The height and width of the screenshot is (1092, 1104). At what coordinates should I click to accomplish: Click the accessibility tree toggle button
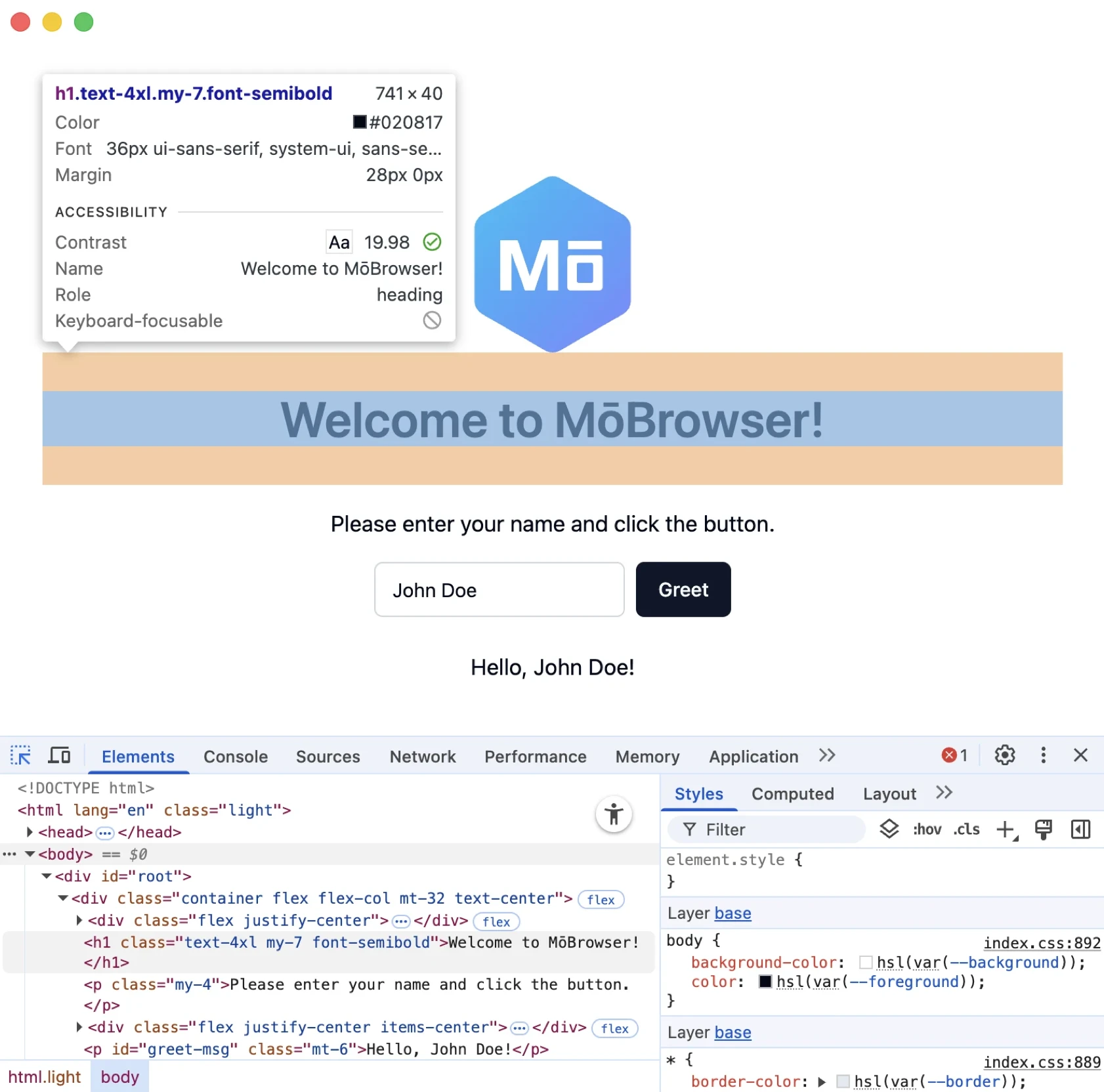[614, 814]
